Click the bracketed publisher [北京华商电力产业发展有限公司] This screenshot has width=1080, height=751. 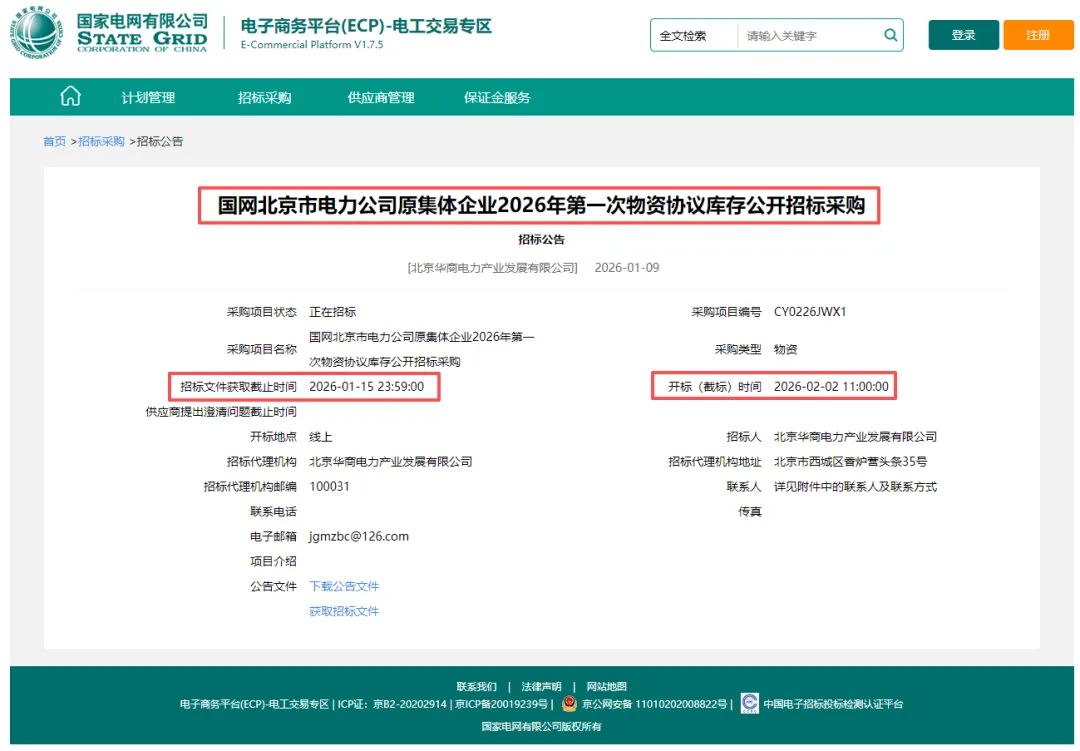(x=492, y=267)
